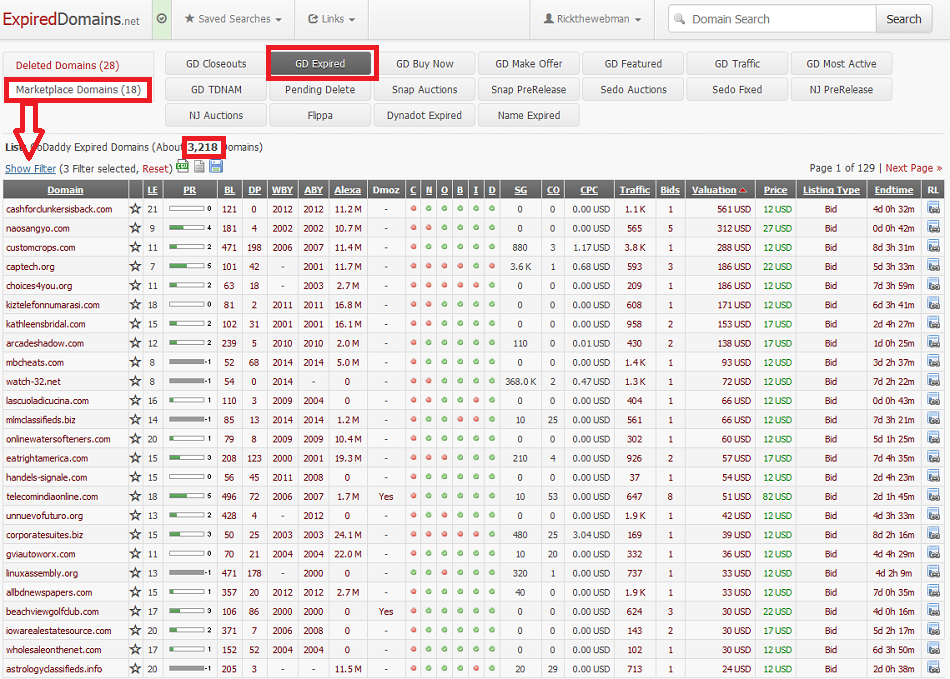This screenshot has width=950, height=679.
Task: Open the RL icon for cashforclunkersisback.com
Action: click(x=933, y=209)
